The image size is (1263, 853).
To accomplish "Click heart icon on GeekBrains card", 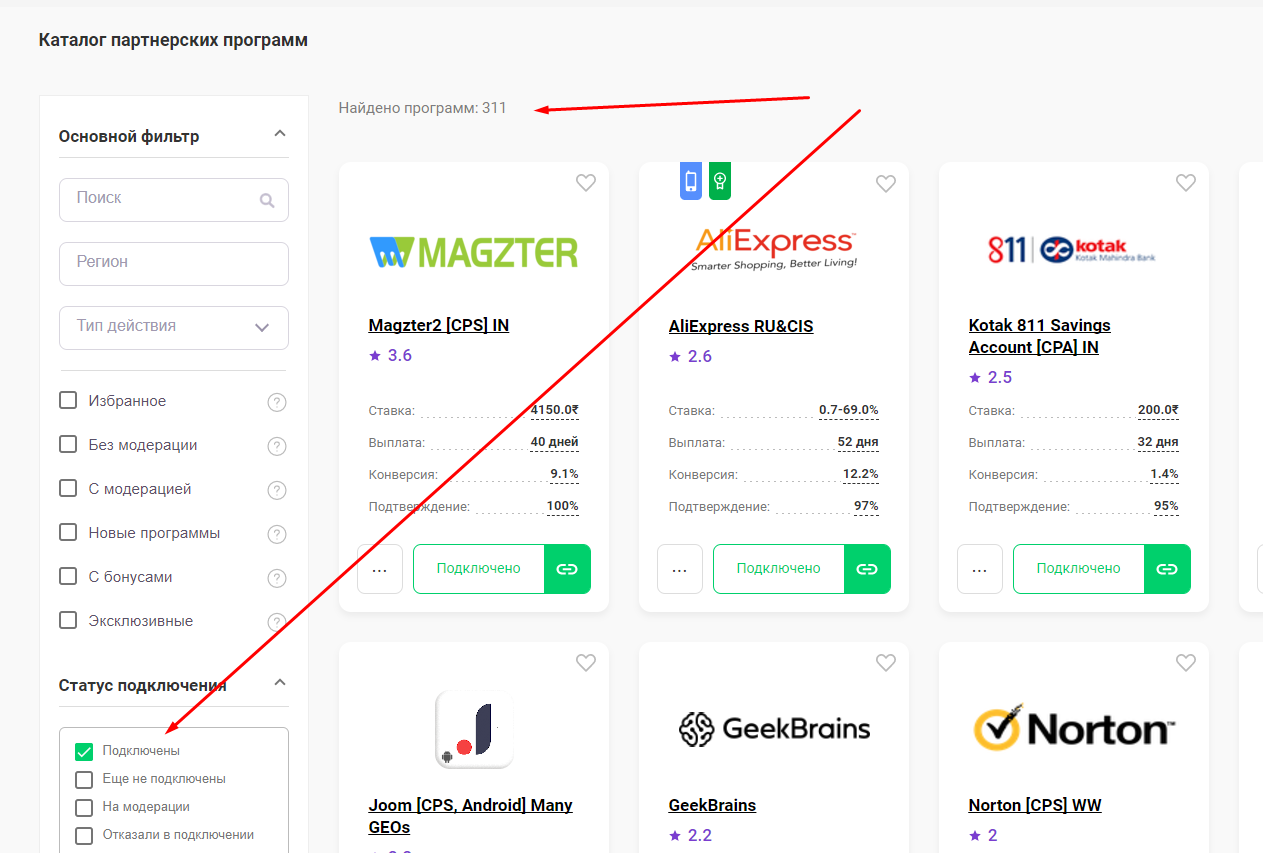I will coord(886,662).
